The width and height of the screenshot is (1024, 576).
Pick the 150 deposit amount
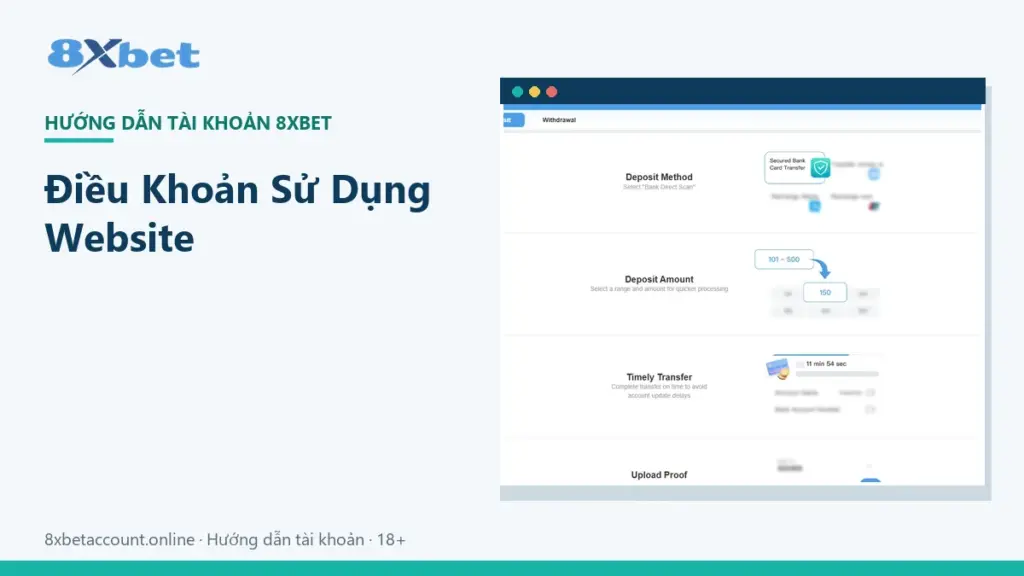click(825, 293)
